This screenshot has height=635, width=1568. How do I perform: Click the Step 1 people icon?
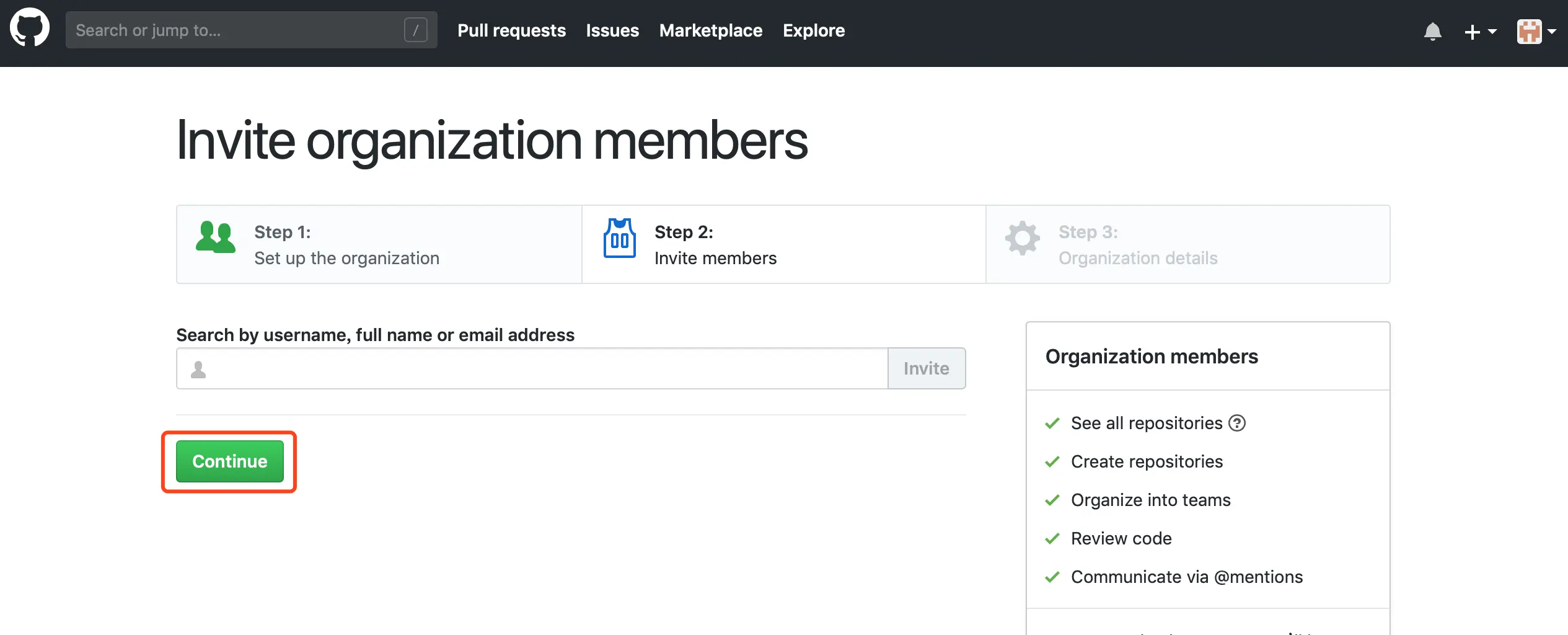(x=215, y=238)
